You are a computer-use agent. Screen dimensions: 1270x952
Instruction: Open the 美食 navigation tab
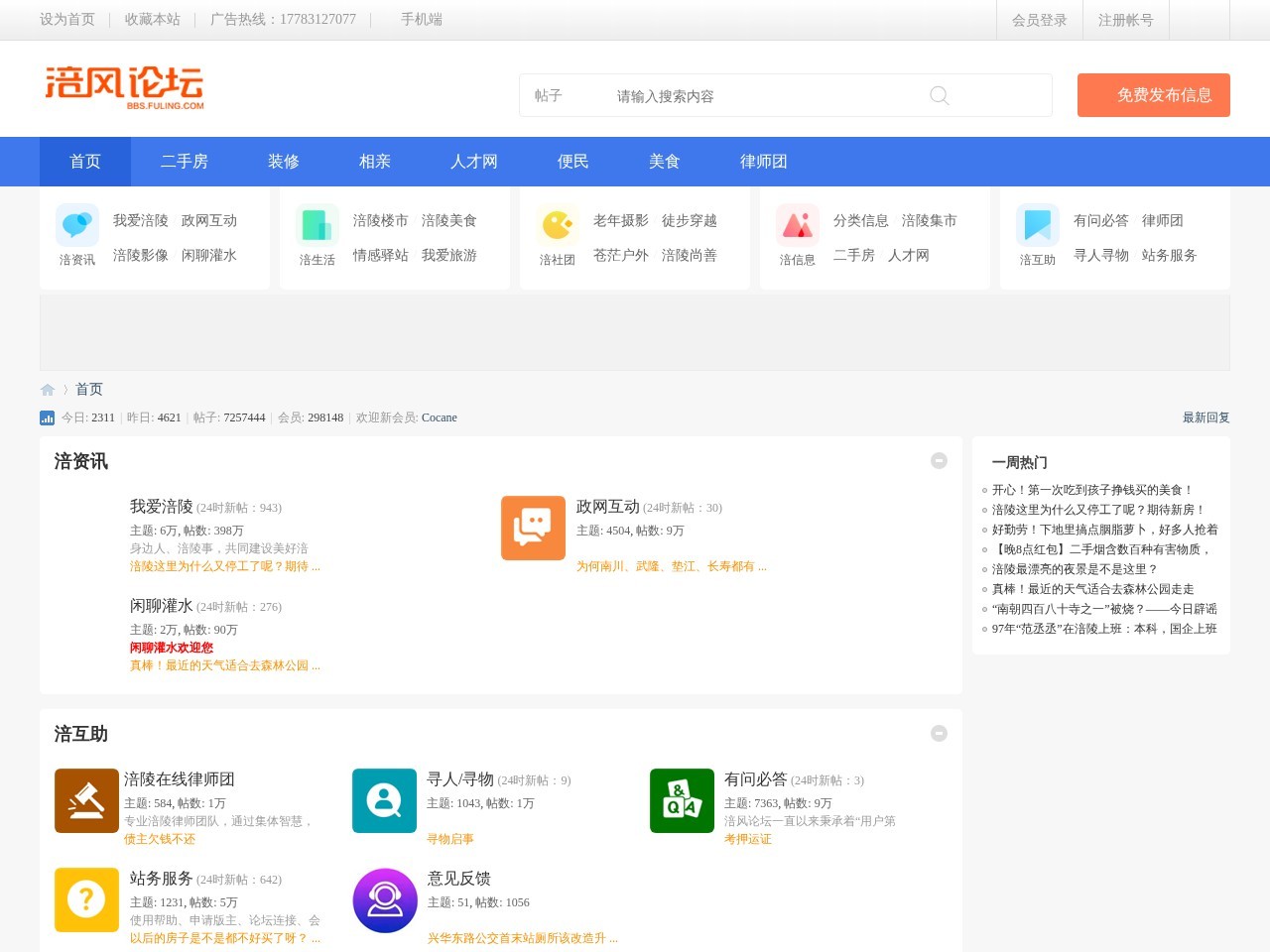[x=665, y=162]
